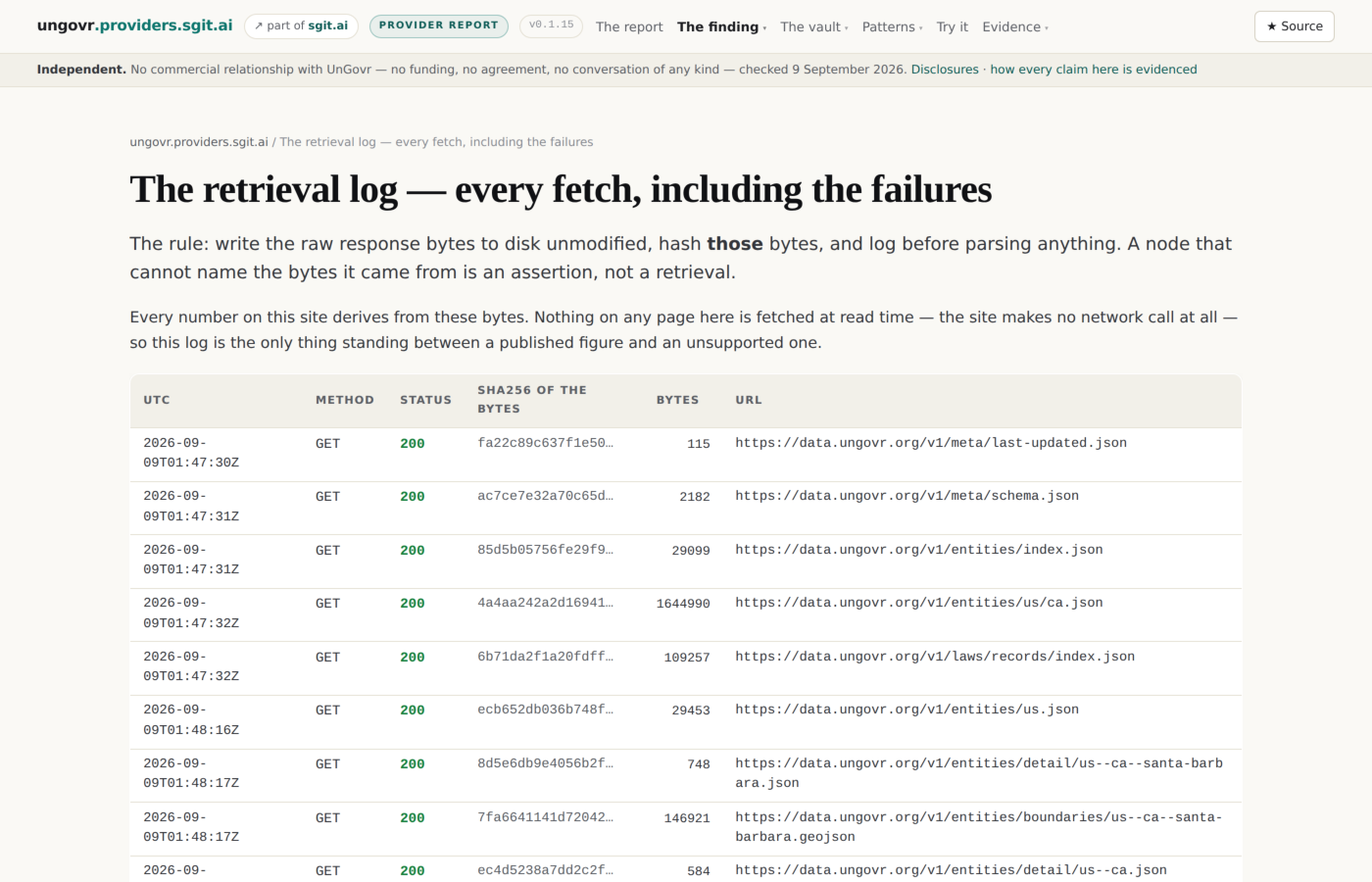
Task: Click the METHOD column header
Action: (345, 400)
